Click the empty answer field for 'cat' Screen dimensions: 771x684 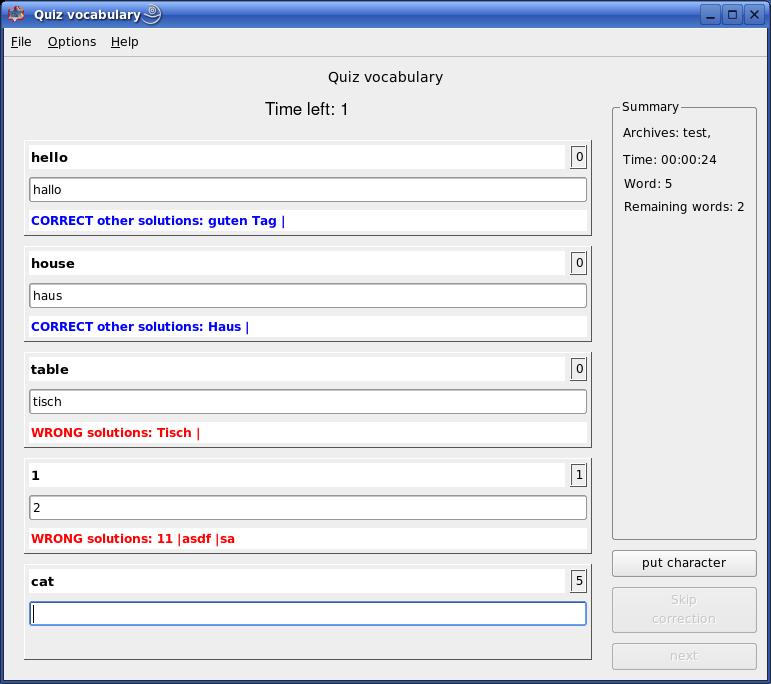click(308, 614)
